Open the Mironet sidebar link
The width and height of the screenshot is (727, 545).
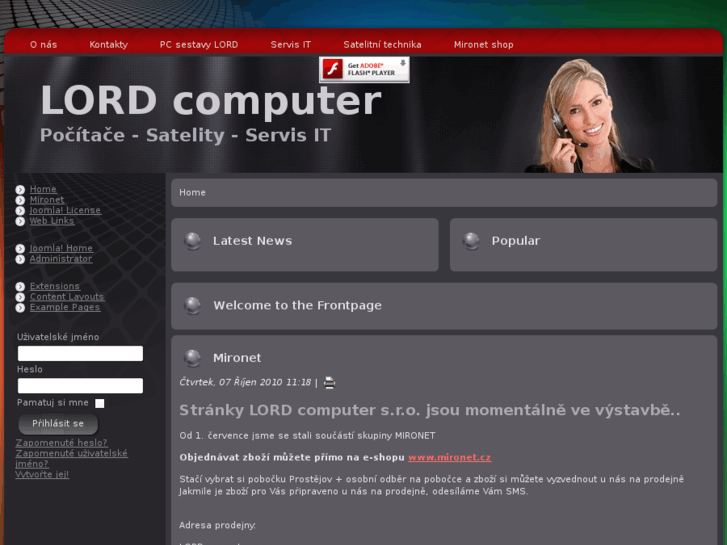[x=47, y=199]
